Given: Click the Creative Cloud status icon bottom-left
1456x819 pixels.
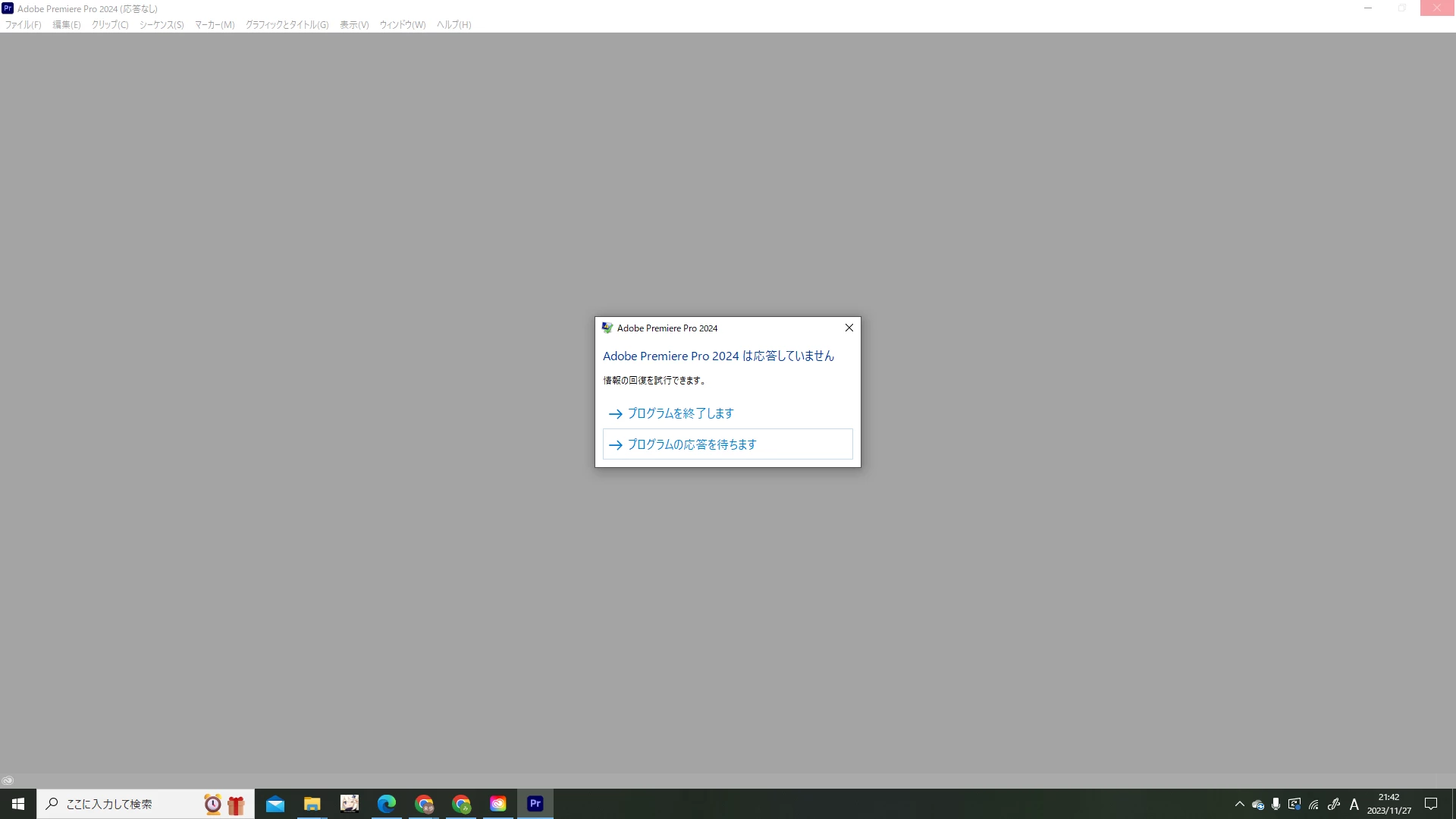Looking at the screenshot, I should pyautogui.click(x=8, y=780).
